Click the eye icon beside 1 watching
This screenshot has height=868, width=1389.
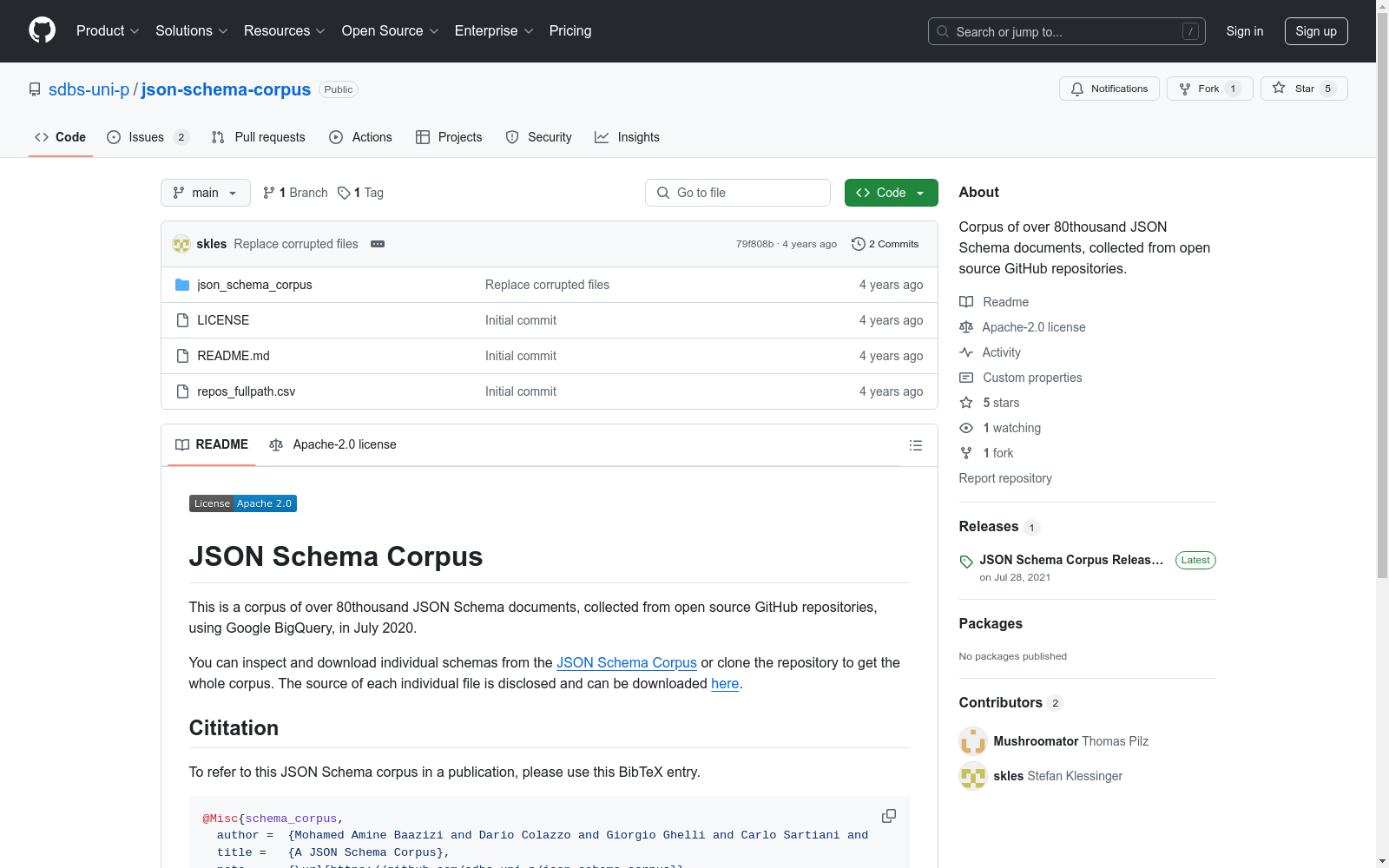(x=966, y=428)
